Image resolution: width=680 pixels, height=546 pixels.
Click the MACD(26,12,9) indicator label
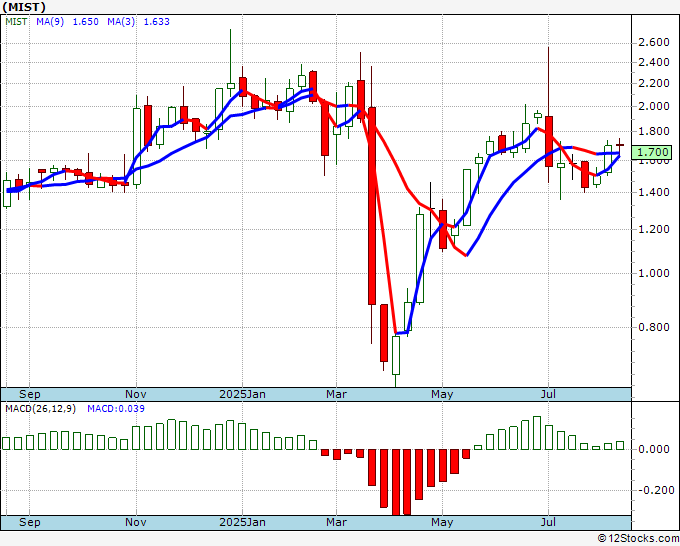pos(40,409)
